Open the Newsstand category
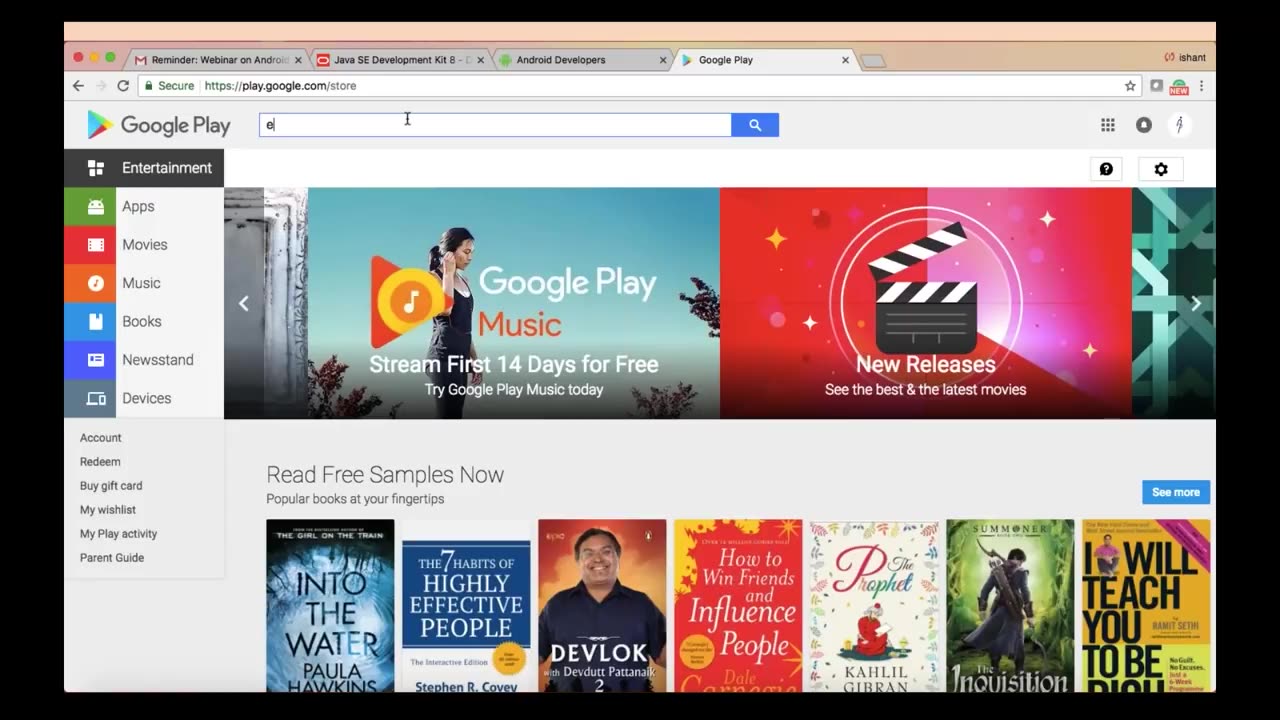The height and width of the screenshot is (720, 1280). click(x=144, y=360)
